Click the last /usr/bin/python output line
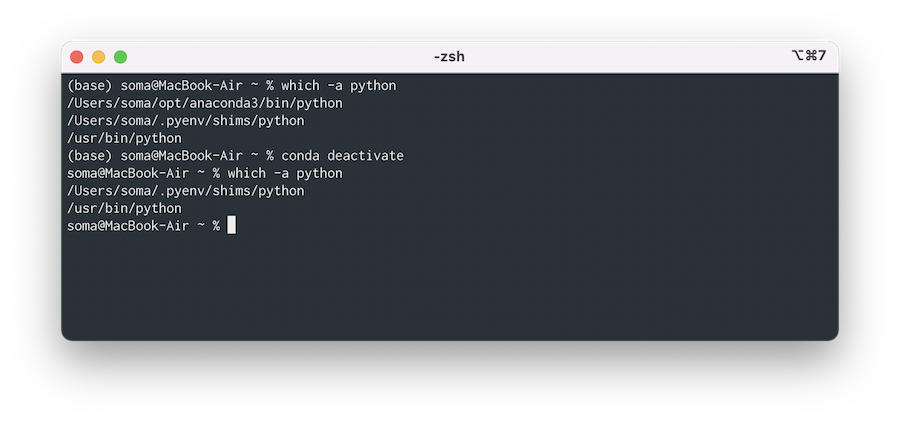The width and height of the screenshot is (900, 422). (x=125, y=208)
